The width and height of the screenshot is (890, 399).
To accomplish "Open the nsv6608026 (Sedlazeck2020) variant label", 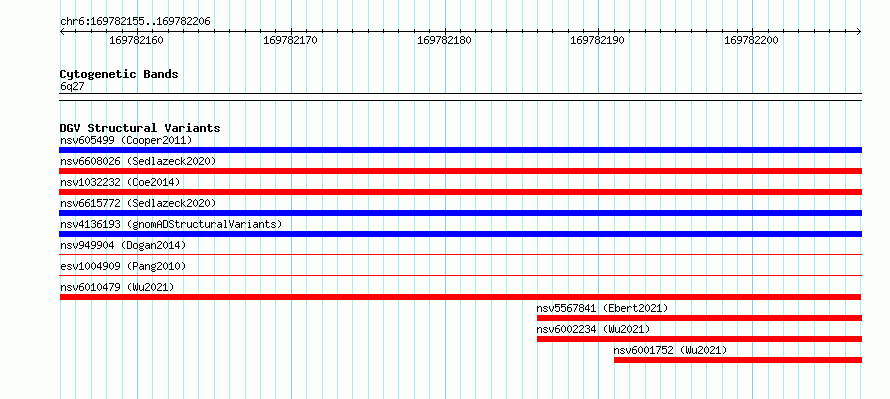I will (x=138, y=161).
